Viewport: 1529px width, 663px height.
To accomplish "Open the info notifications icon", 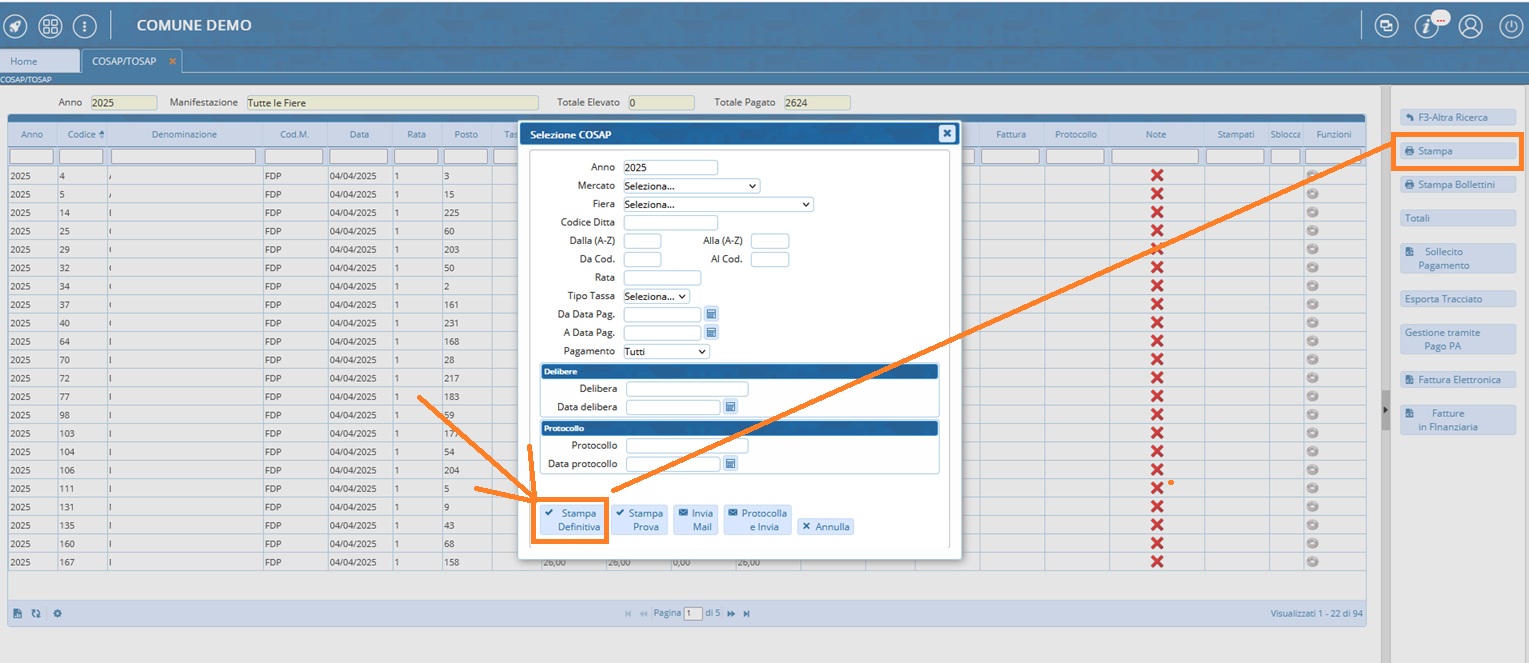I will tap(1426, 26).
